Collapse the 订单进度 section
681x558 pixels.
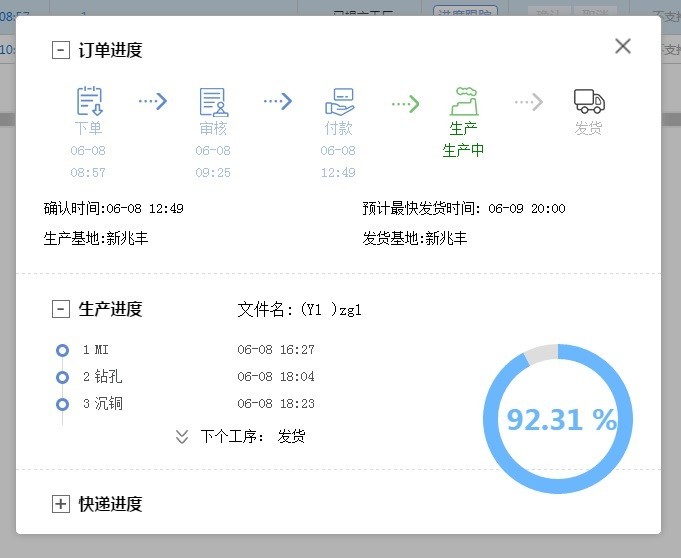pos(61,50)
